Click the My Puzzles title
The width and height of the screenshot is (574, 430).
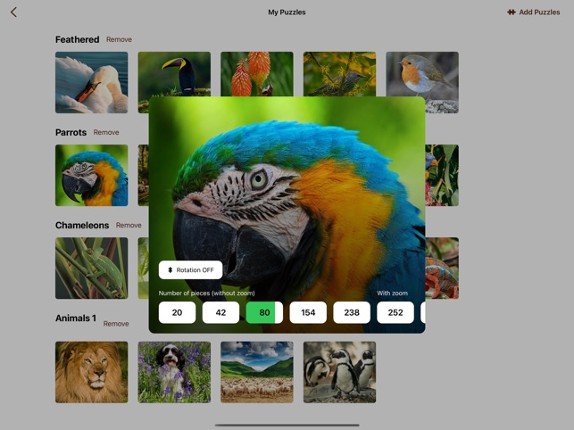287,12
